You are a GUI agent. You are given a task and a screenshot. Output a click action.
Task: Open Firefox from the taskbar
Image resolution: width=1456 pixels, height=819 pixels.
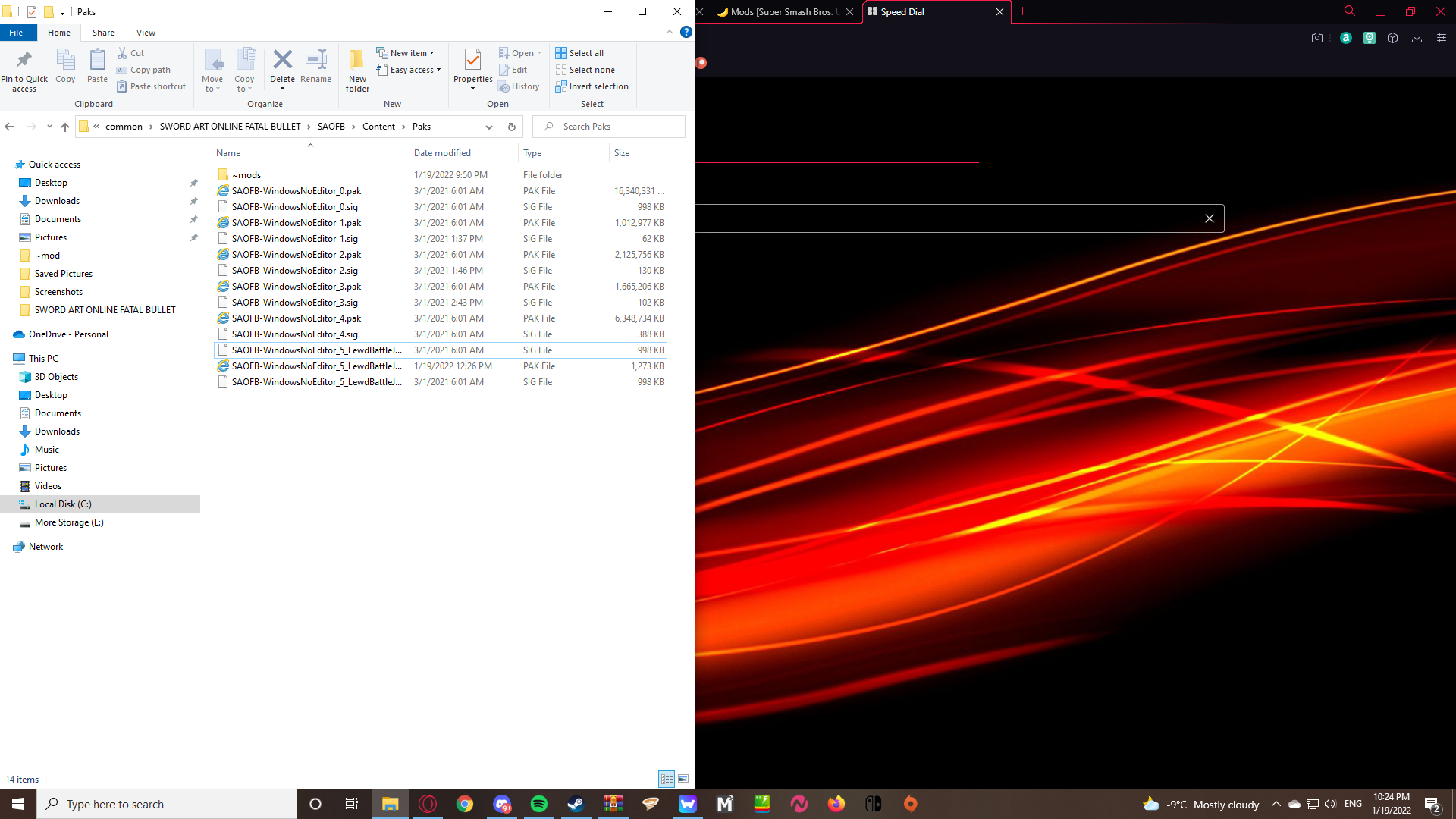tap(836, 804)
